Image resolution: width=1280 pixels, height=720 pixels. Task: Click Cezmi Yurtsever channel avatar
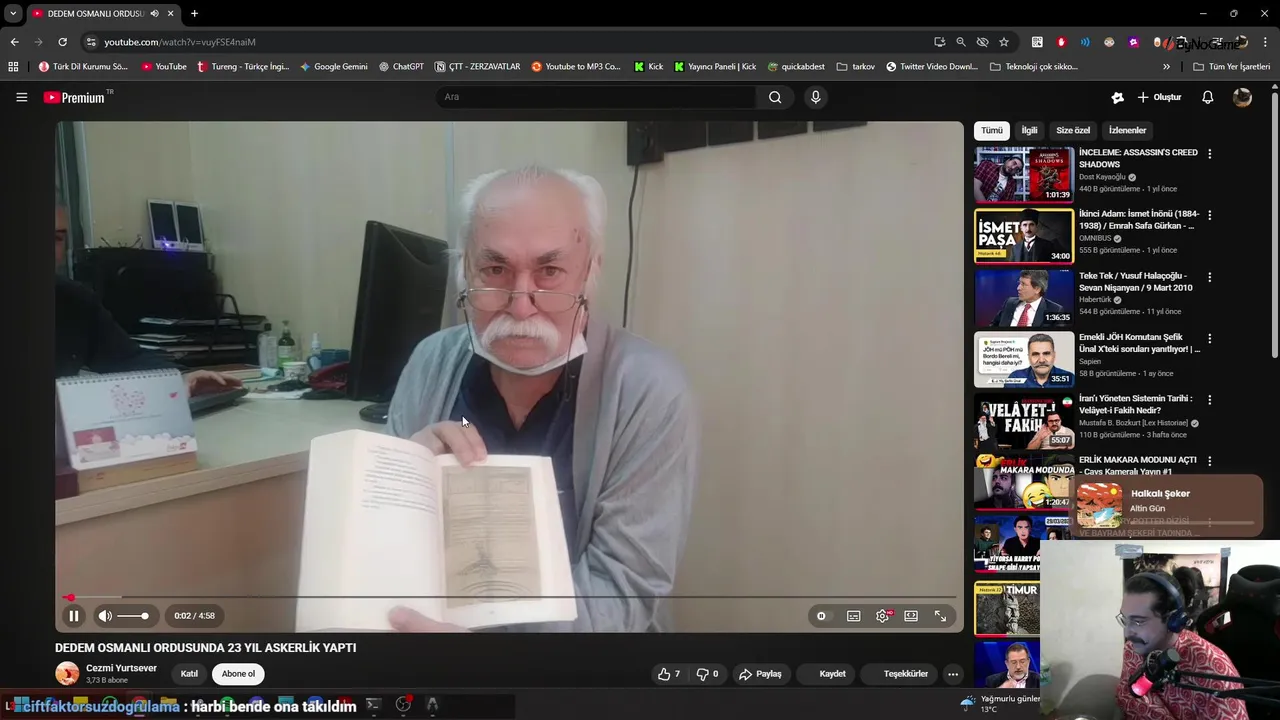click(67, 674)
